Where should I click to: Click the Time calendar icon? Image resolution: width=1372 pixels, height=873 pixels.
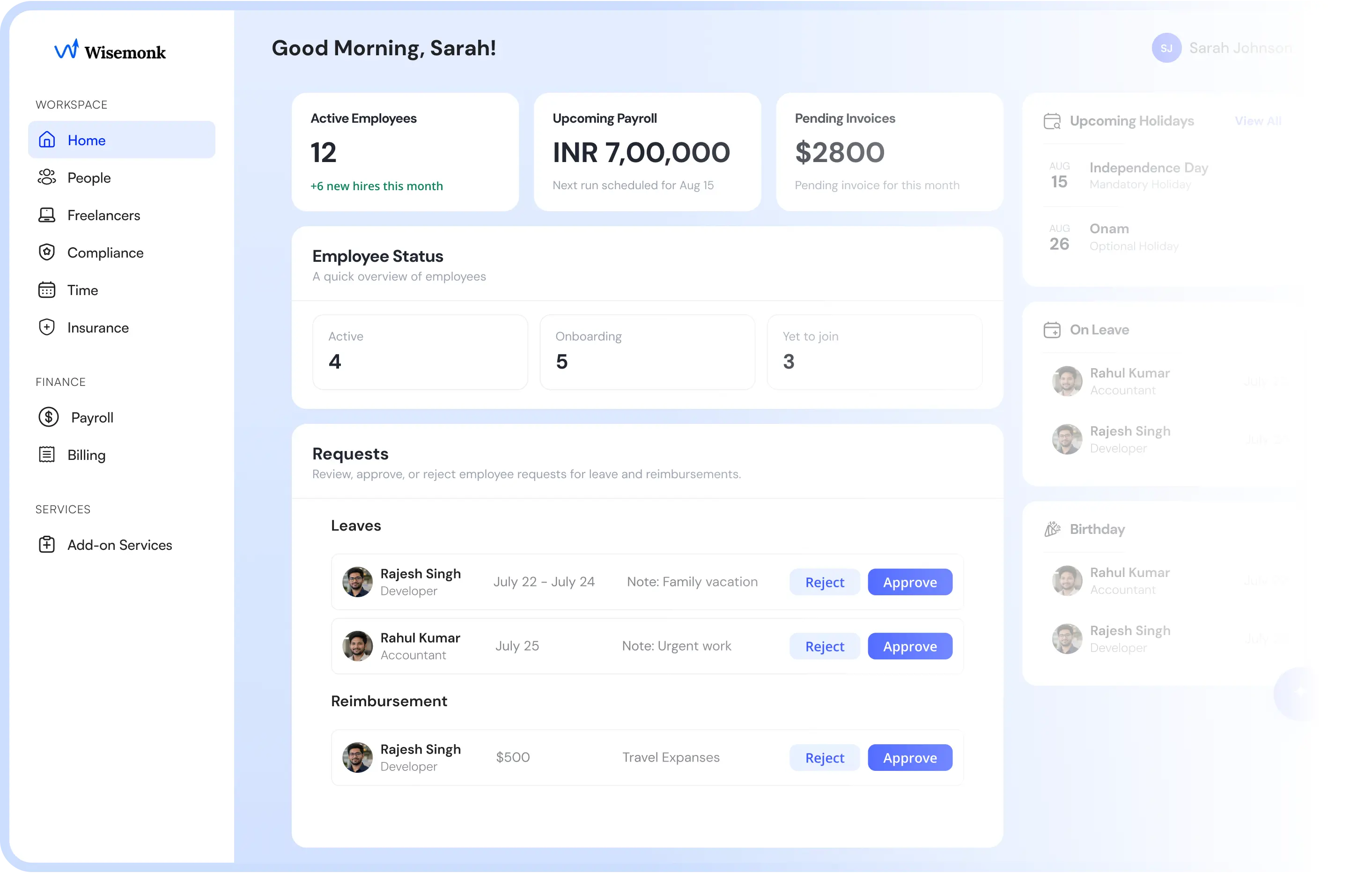coord(47,290)
